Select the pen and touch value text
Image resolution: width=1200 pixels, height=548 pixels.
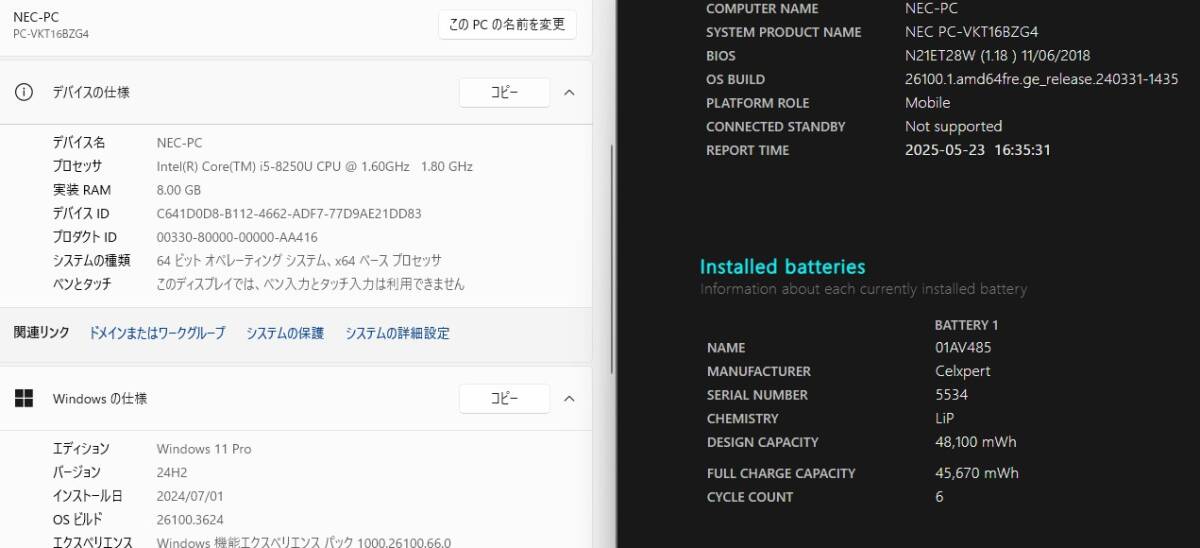(x=311, y=284)
